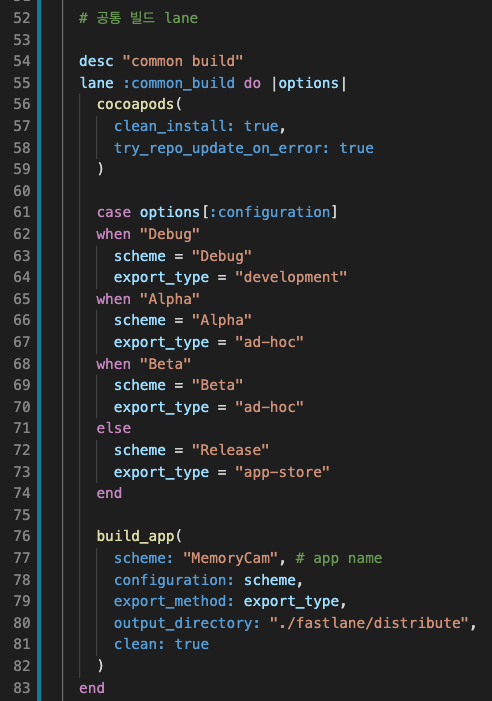Click the desc keyword on line 54
Viewport: 492px width, 701px height.
(96, 61)
